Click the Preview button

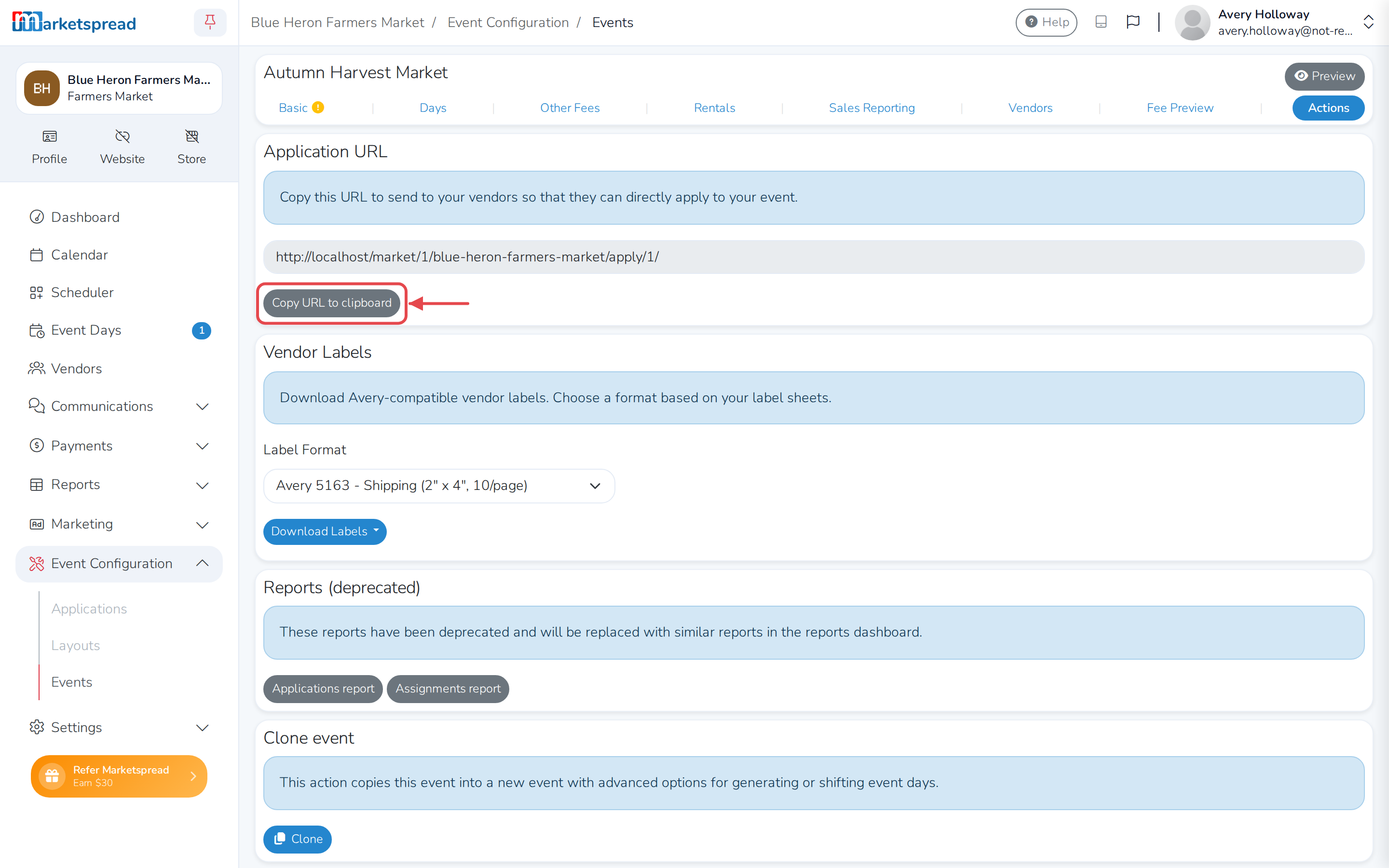1324,76
